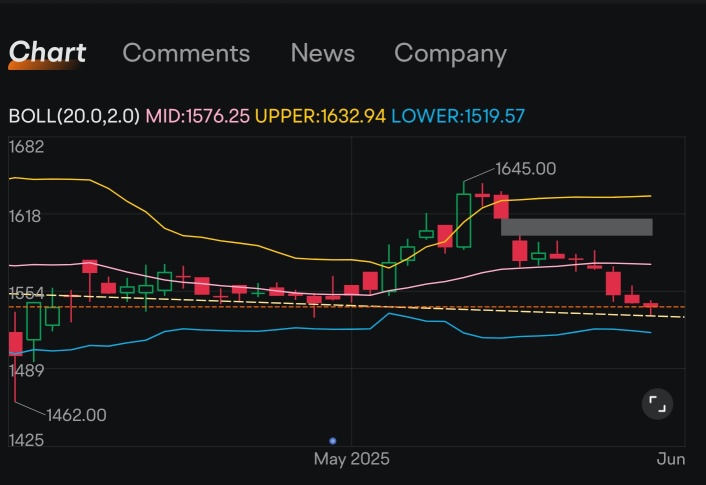Image resolution: width=706 pixels, height=485 pixels.
Task: Select the gray rectangle drawn on chart
Action: (x=577, y=227)
